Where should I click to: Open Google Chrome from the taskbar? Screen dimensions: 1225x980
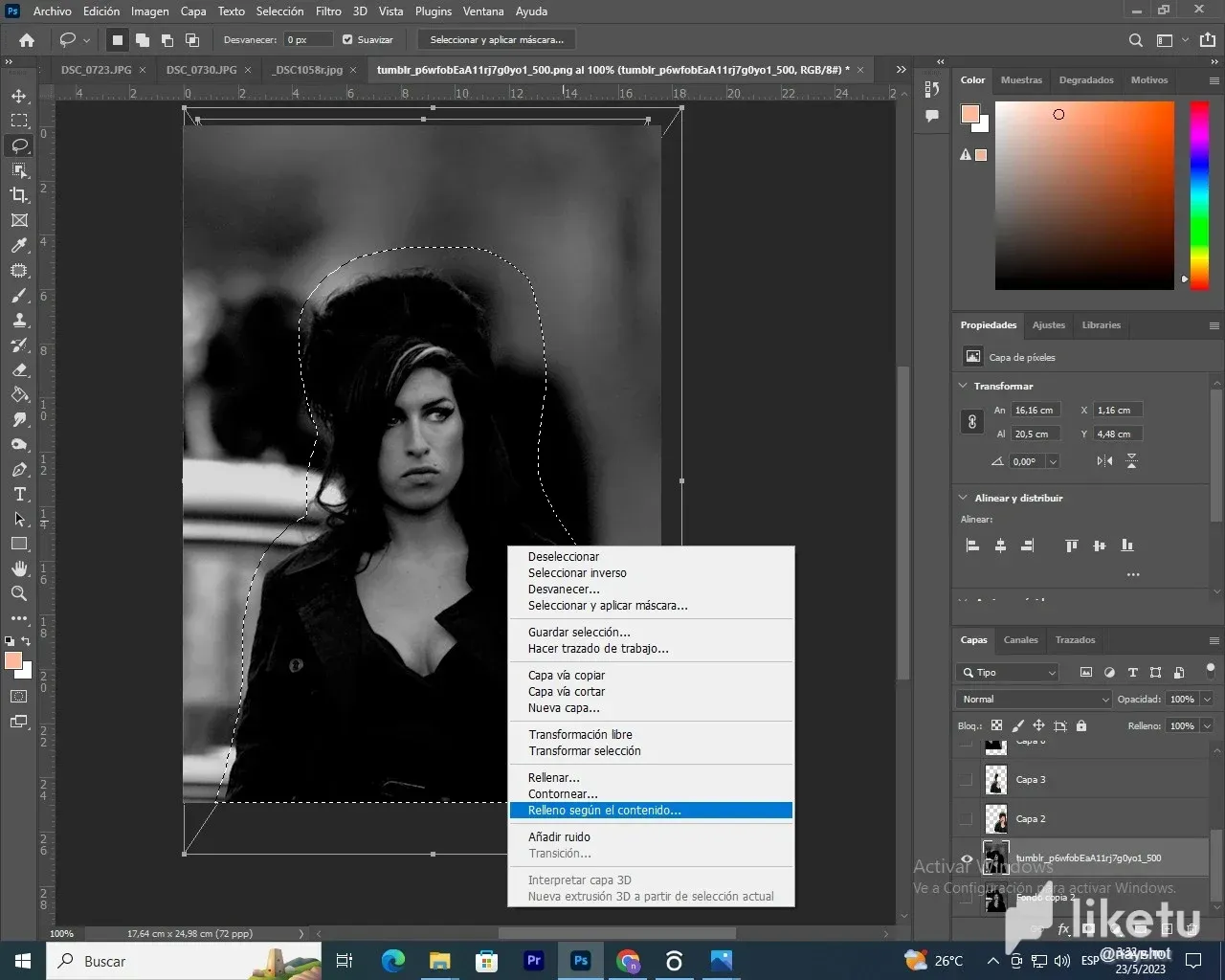point(628,961)
